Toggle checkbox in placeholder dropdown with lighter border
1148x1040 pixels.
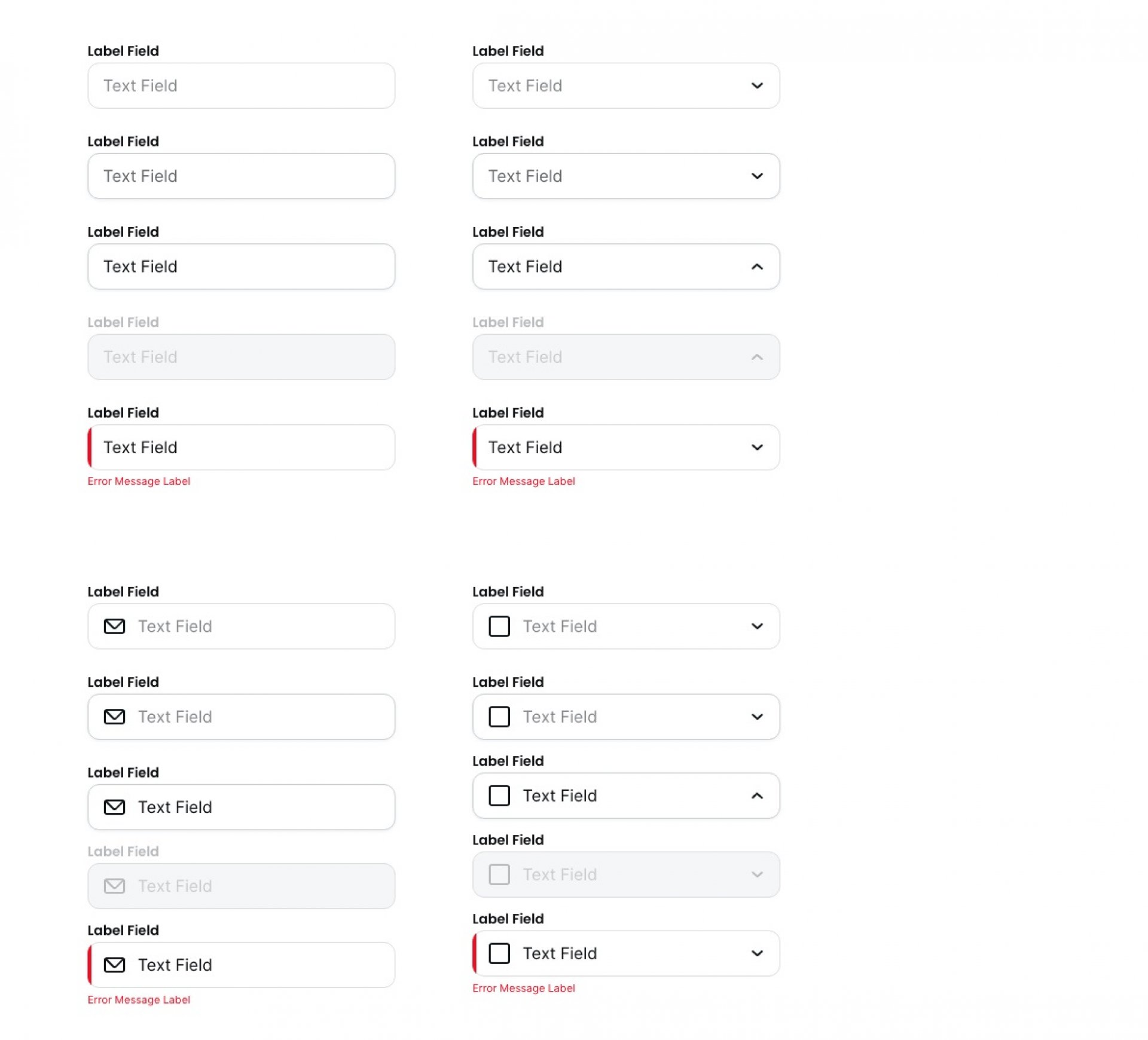(499, 626)
